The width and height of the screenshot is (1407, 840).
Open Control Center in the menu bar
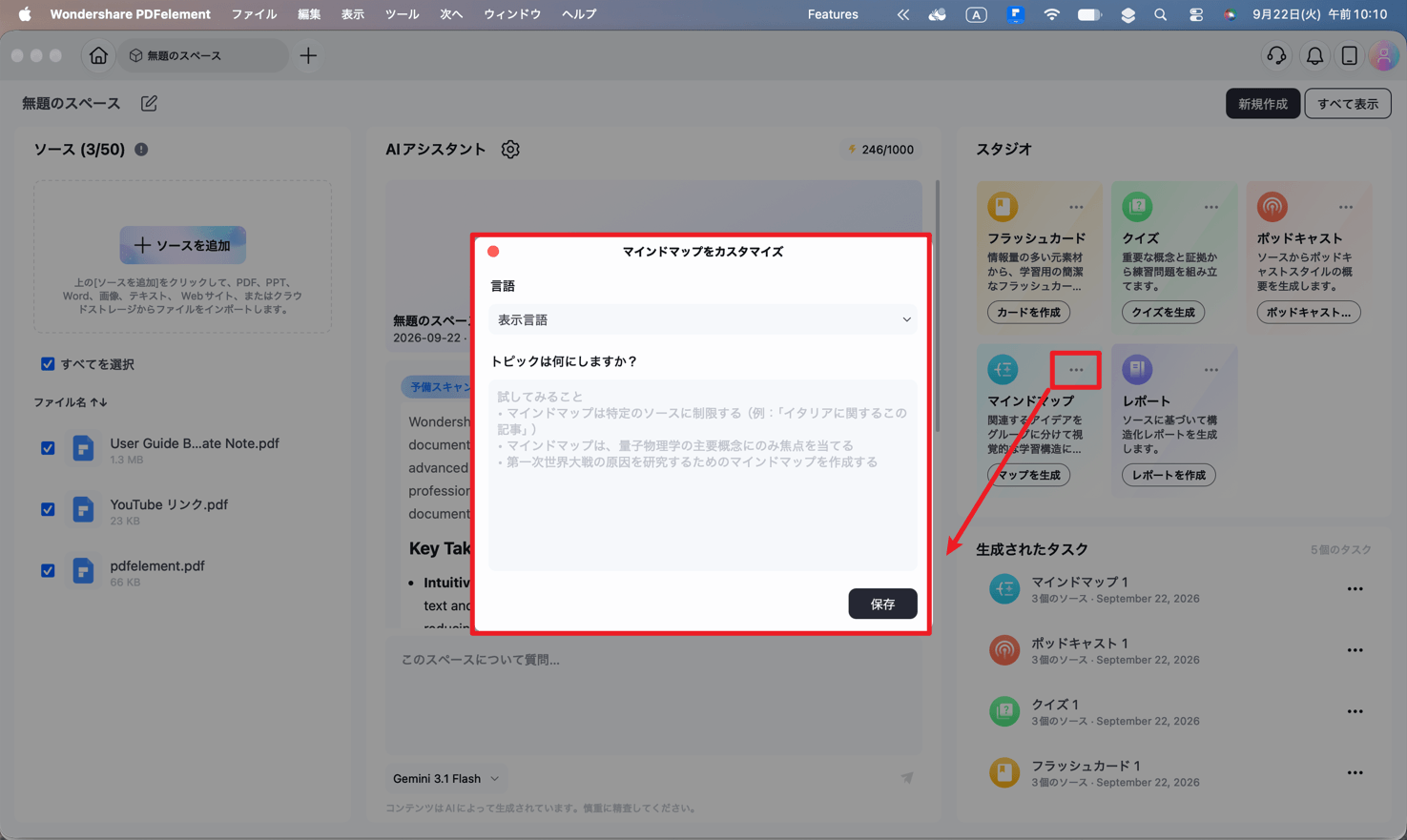click(1195, 14)
